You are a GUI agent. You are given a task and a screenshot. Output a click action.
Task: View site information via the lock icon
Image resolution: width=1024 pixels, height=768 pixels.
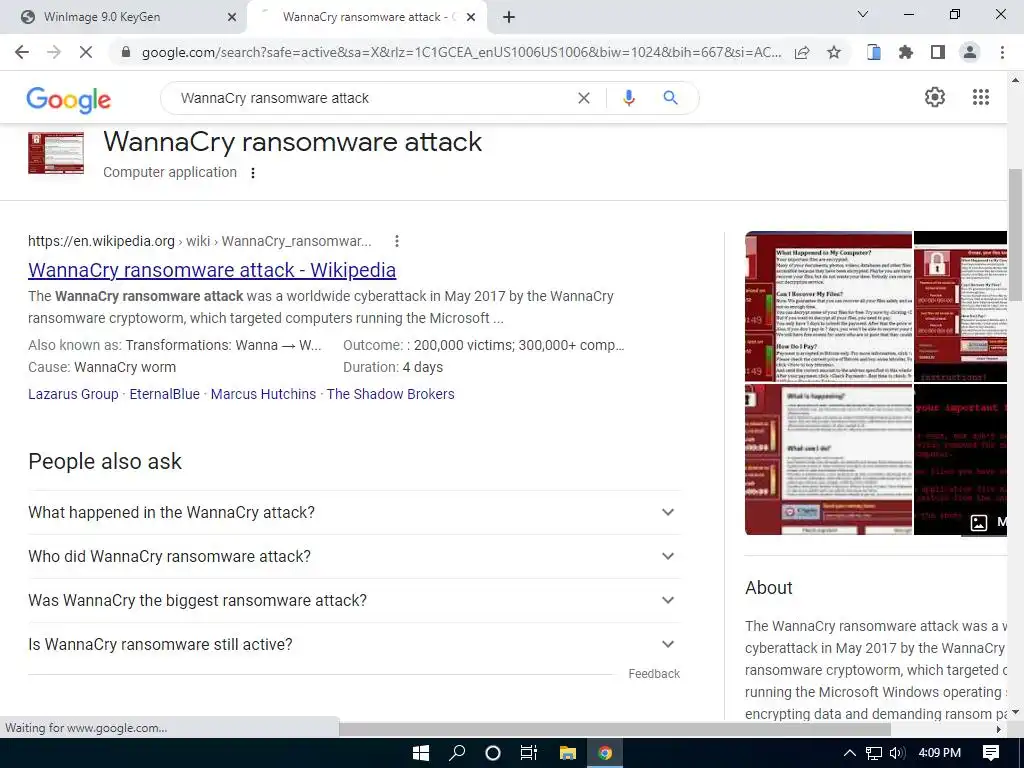[x=126, y=52]
